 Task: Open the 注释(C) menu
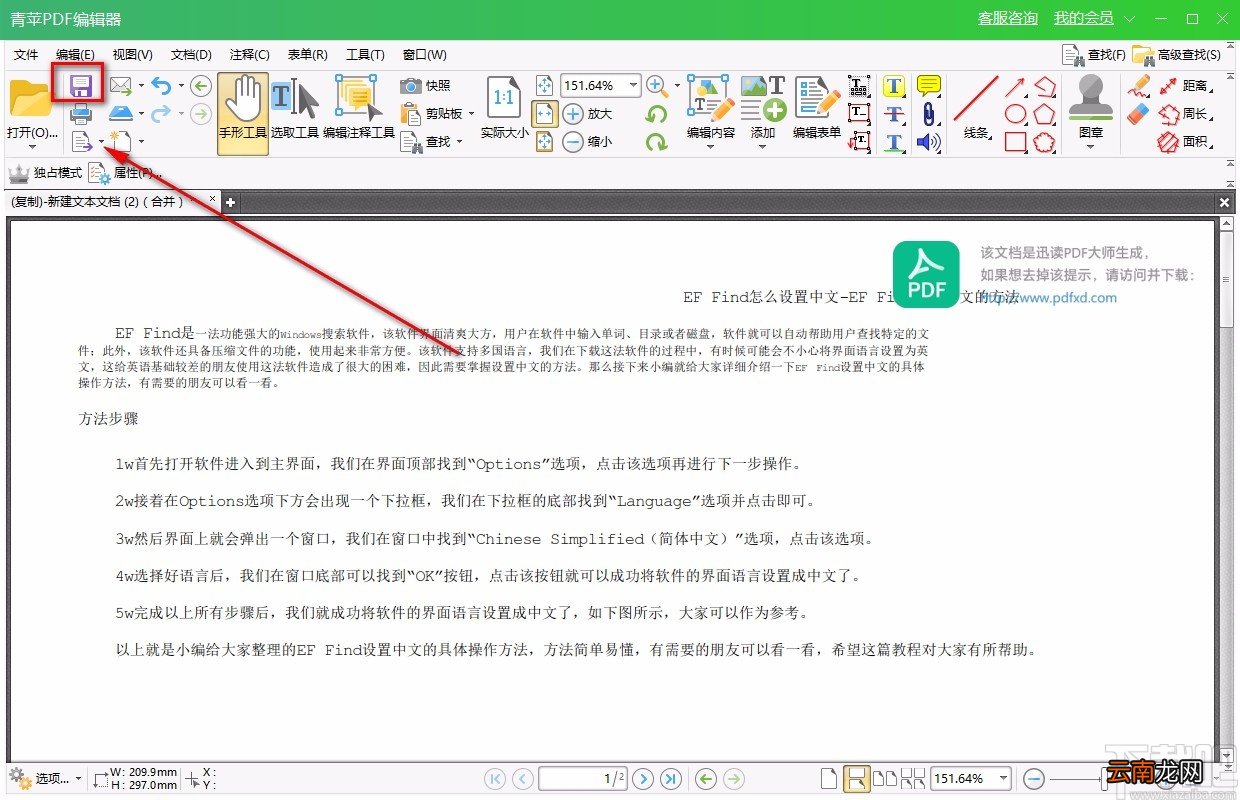point(249,54)
